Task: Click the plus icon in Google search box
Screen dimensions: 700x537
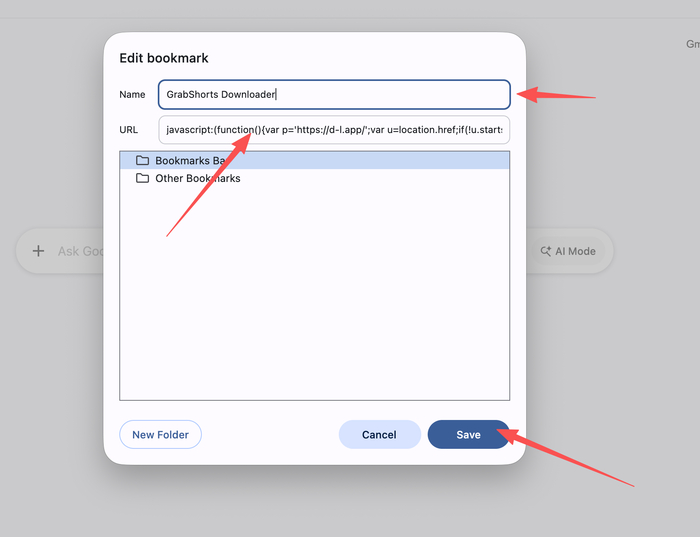Action: [x=38, y=251]
